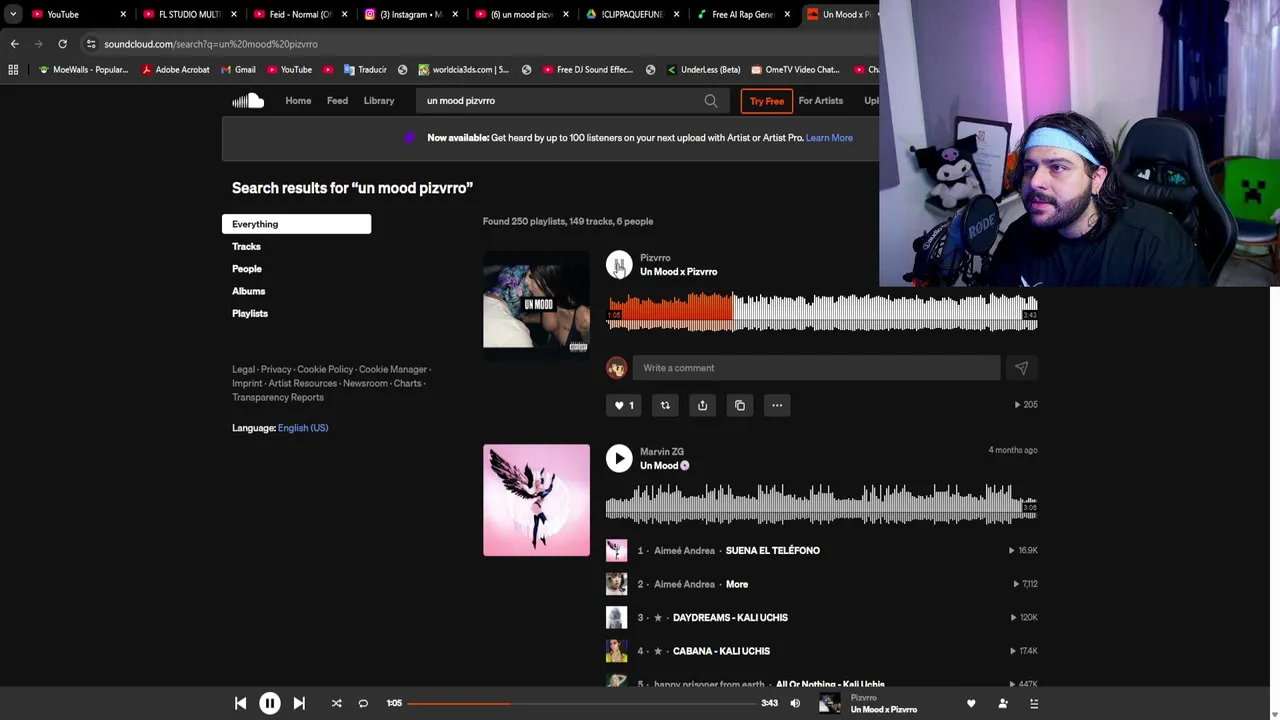
Task: Open the next-up queue icon
Action: (x=1034, y=703)
